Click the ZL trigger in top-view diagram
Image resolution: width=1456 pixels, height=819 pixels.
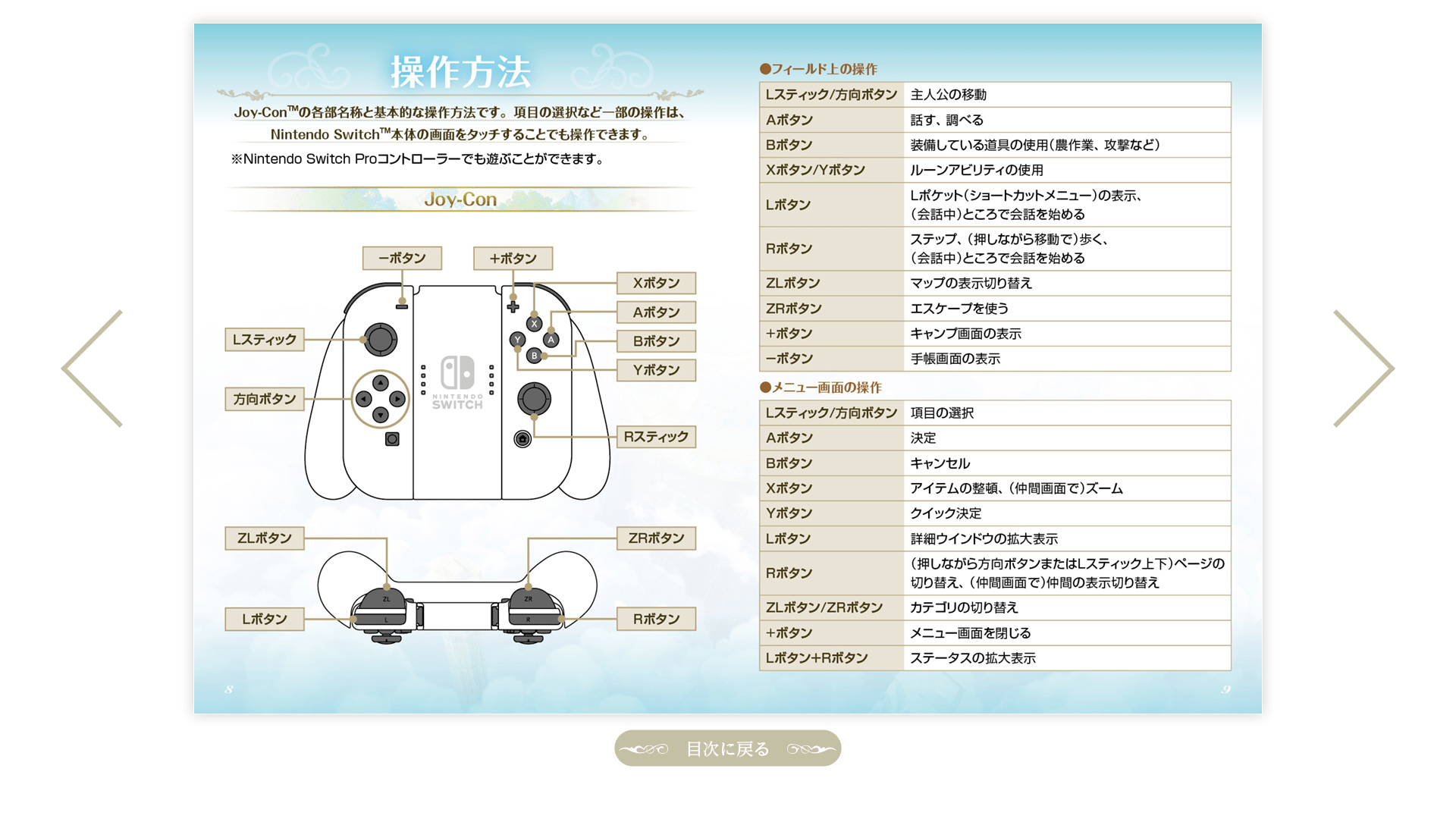385,598
